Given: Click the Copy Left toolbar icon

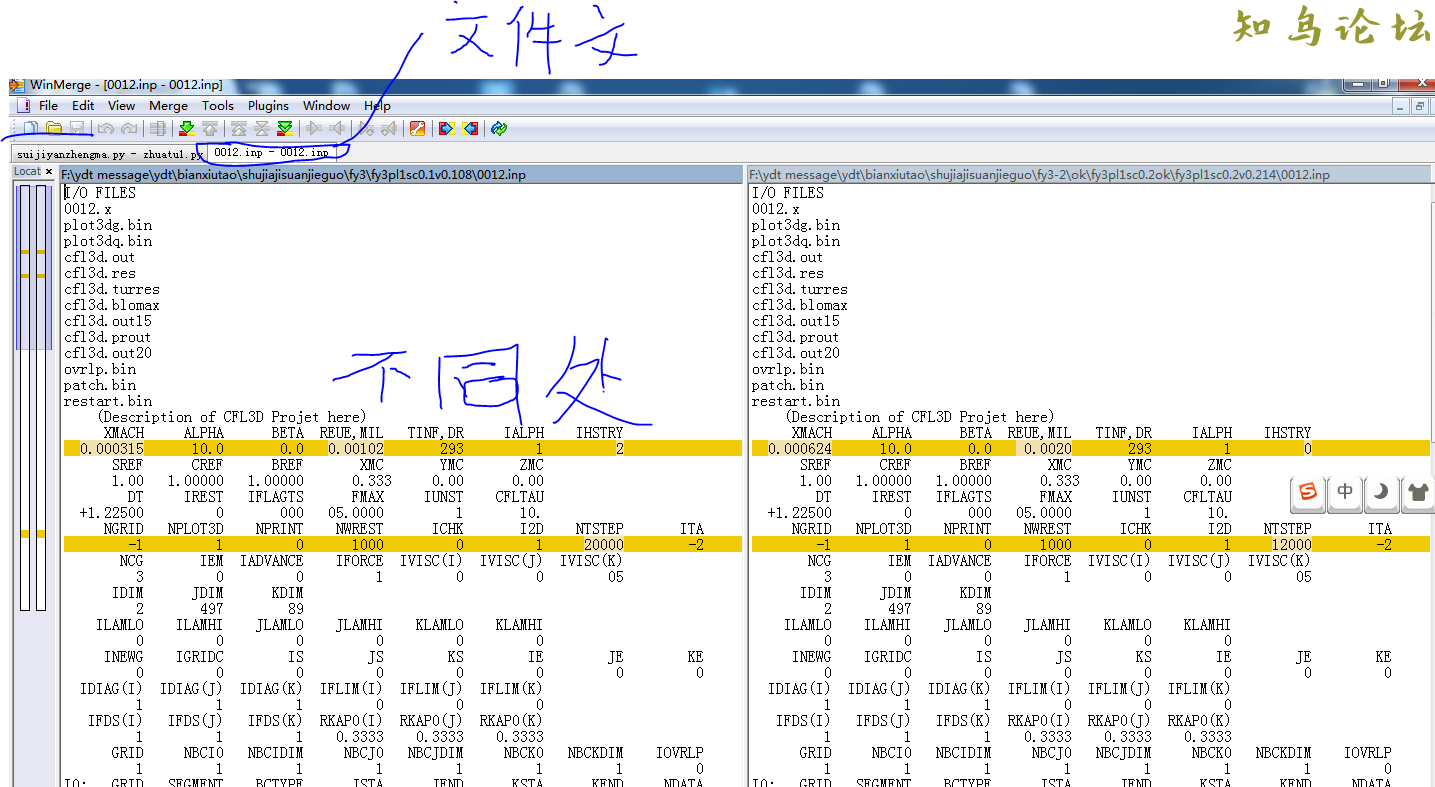Looking at the screenshot, I should pos(337,128).
